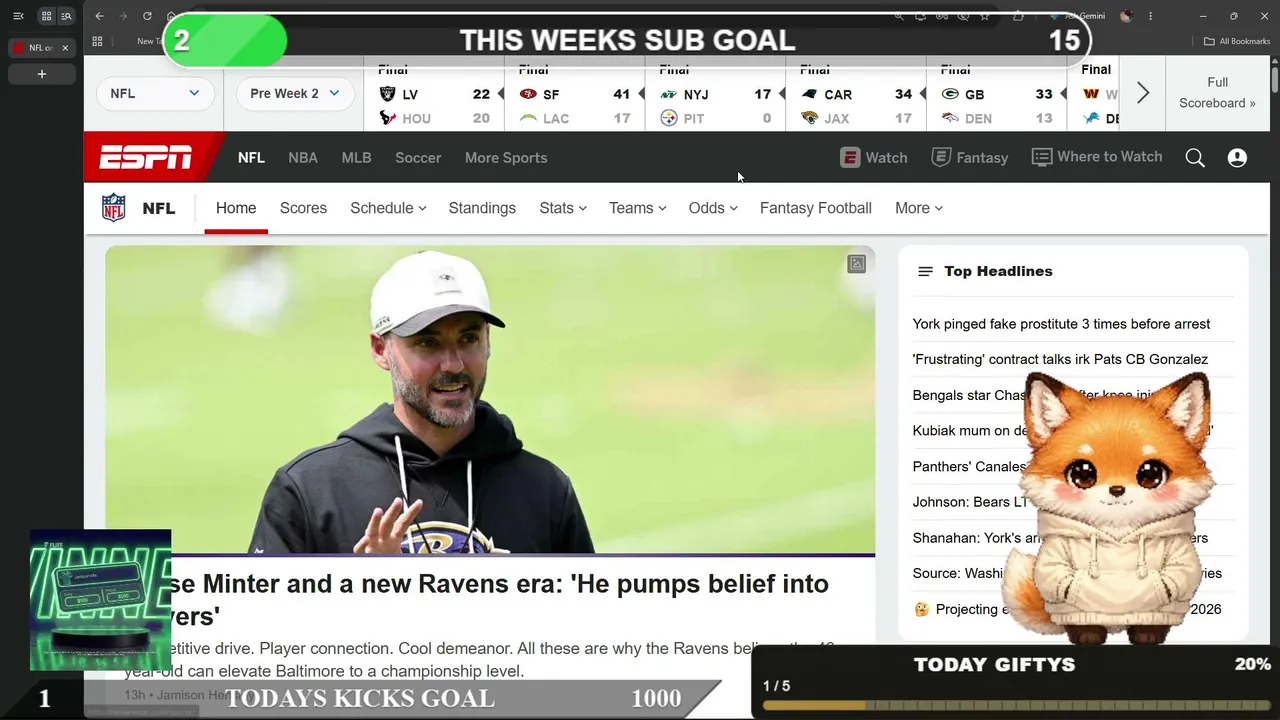Click the ESPN logo
The height and width of the screenshot is (720, 1280).
click(145, 157)
